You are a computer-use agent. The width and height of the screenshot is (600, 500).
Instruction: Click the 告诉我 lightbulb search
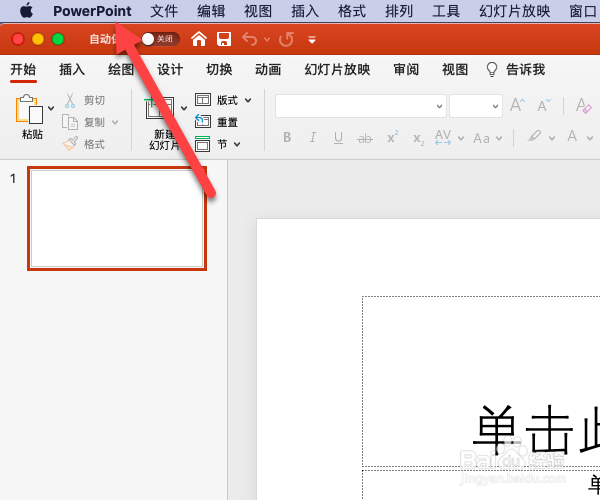[x=515, y=70]
